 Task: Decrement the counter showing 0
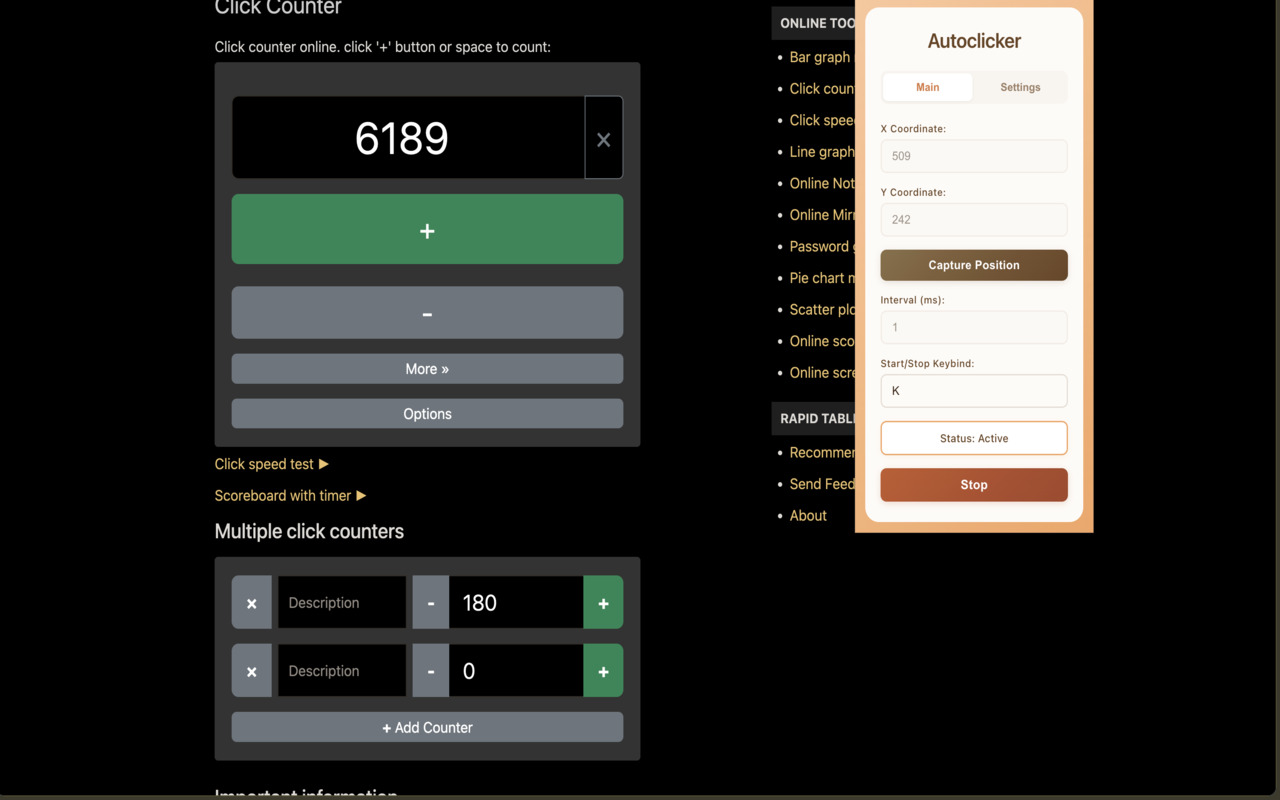pos(430,670)
